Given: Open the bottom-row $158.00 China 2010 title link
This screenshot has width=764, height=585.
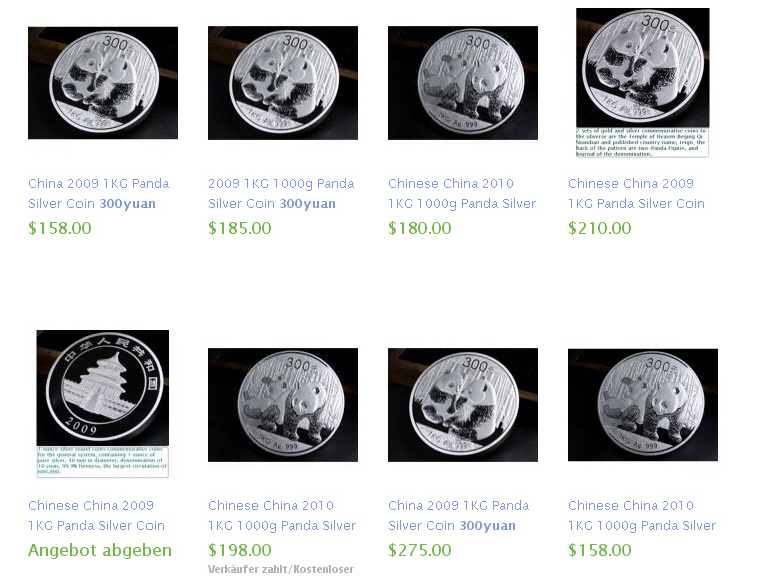Looking at the screenshot, I should 642,515.
